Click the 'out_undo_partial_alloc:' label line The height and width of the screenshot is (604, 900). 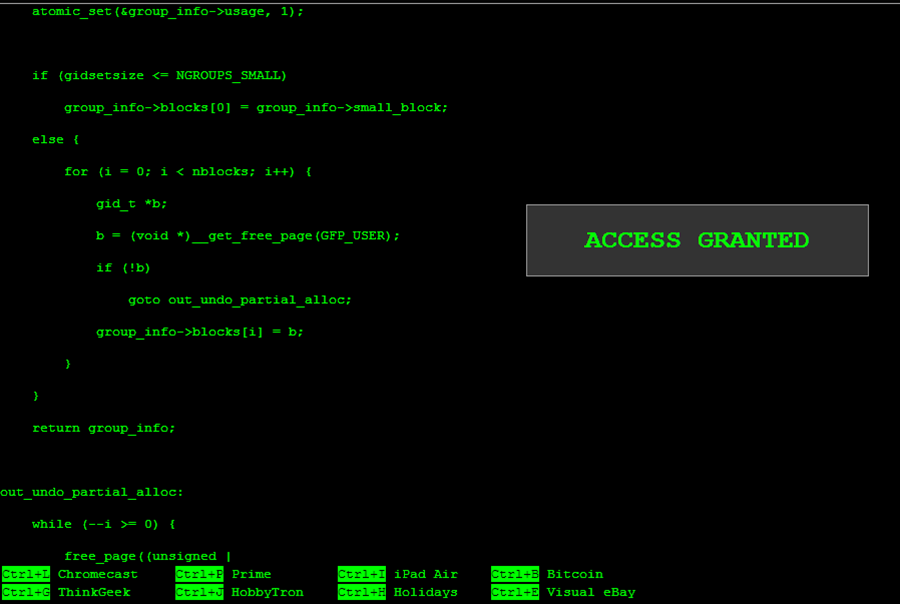point(92,492)
